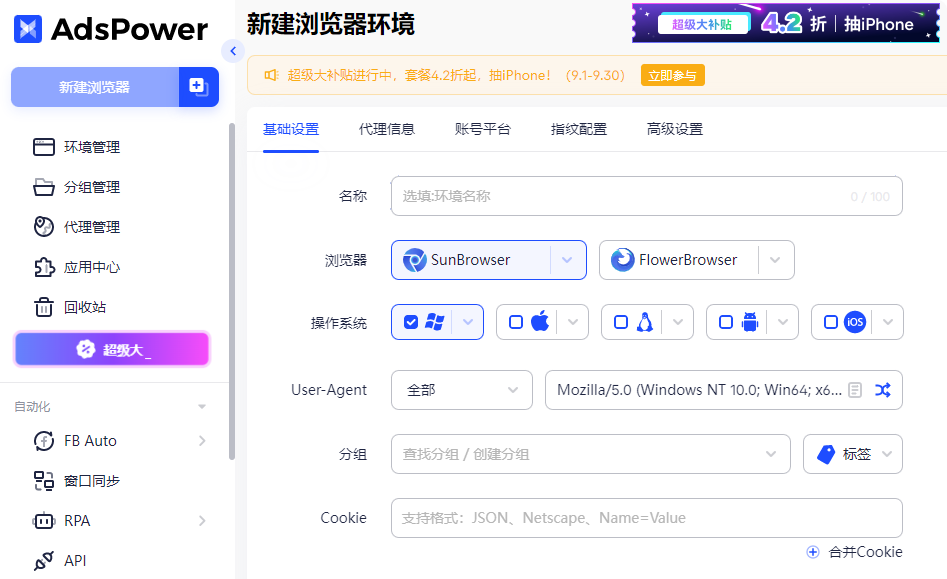Click the 立即参与 button in the banner
Screen dimensions: 947x579
pos(672,75)
